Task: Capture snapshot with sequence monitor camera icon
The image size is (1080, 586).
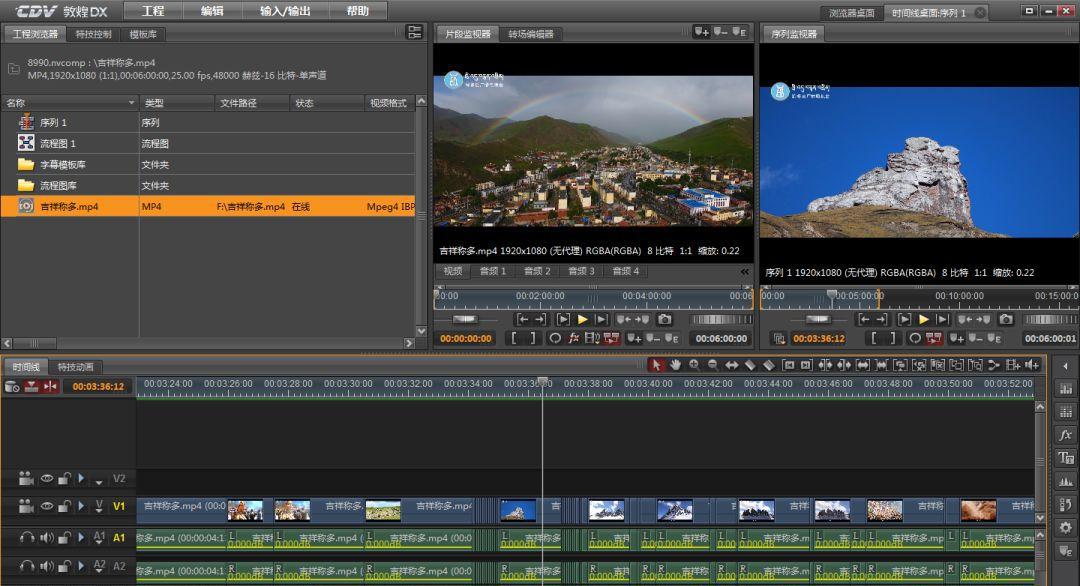Action: coord(1006,320)
